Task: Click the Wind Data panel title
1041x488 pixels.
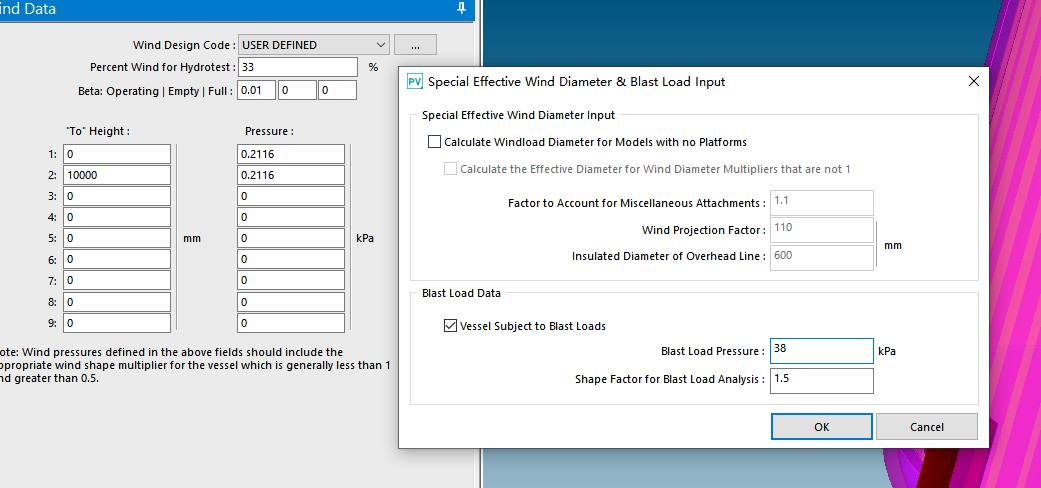Action: coord(28,9)
